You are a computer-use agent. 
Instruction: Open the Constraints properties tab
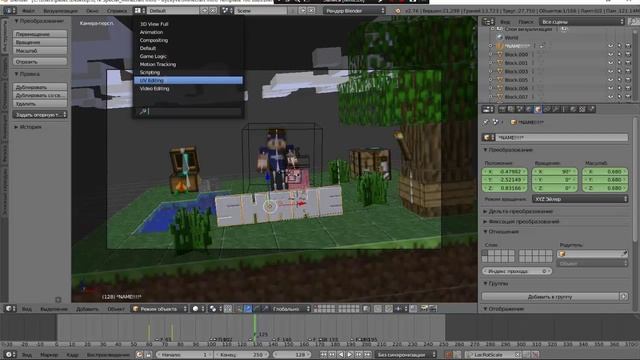[547, 109]
